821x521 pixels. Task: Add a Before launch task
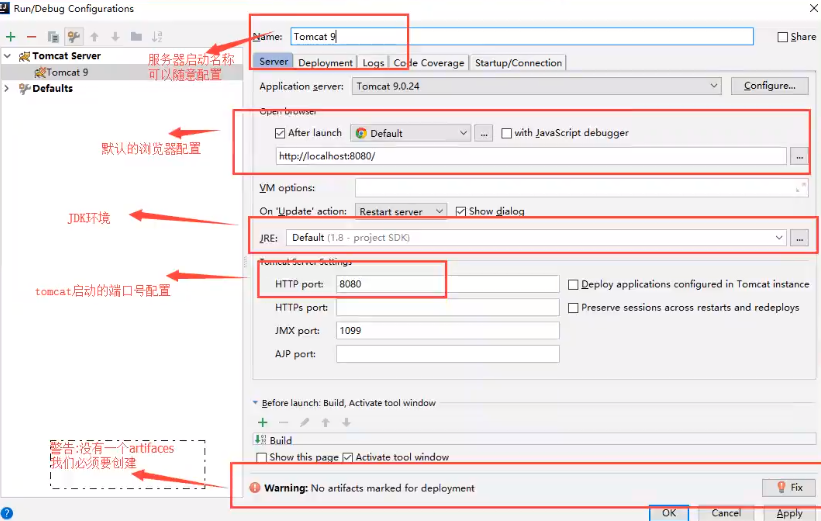(x=263, y=423)
